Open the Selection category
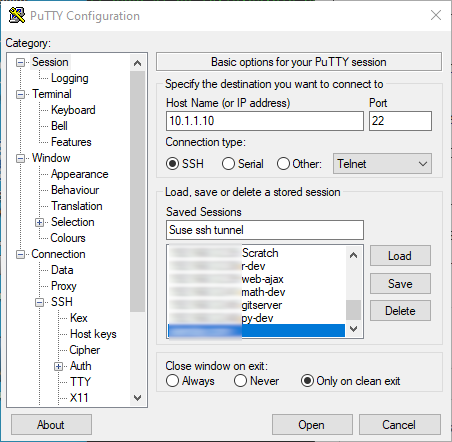452x442 pixels. click(72, 222)
